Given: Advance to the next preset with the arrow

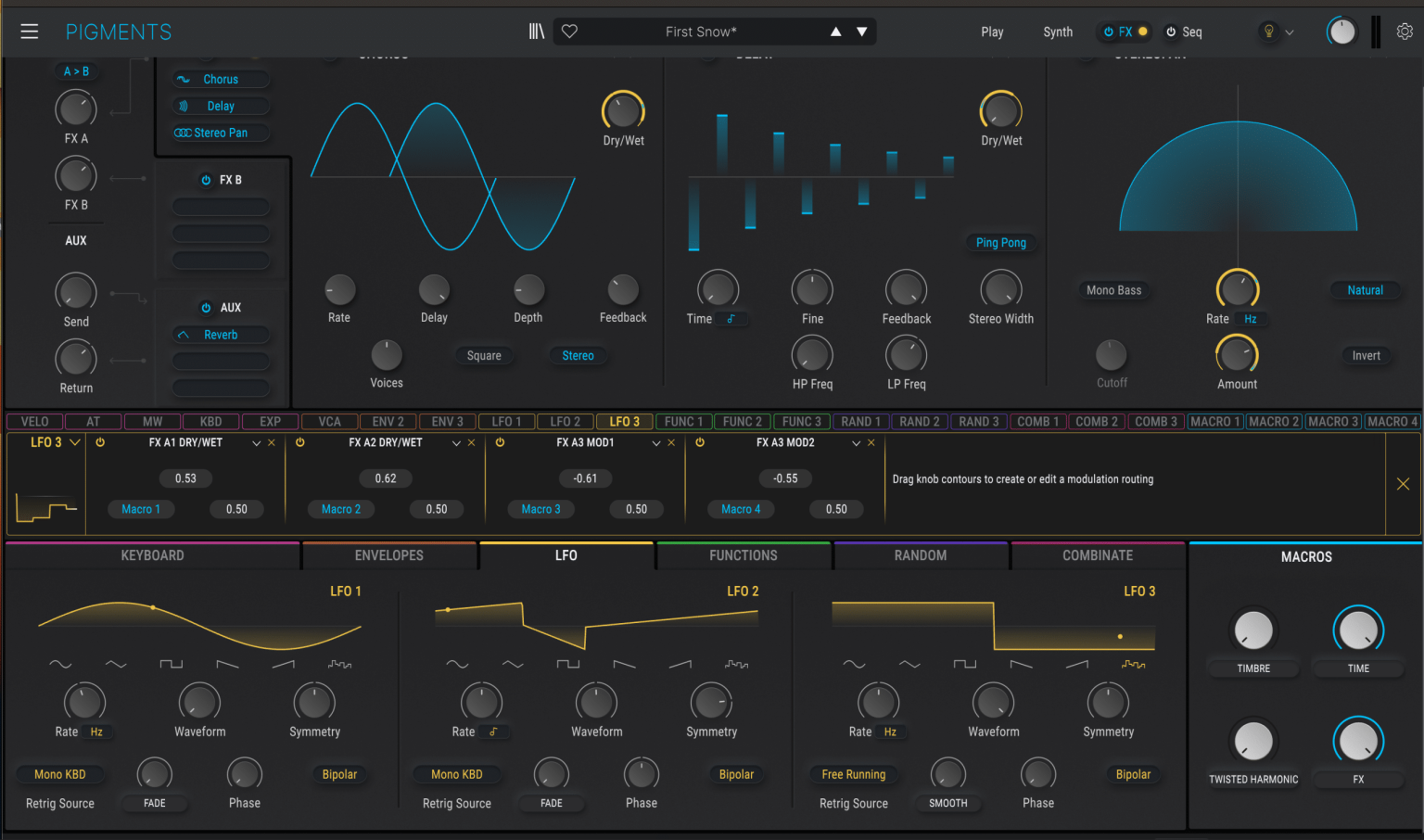Looking at the screenshot, I should coord(862,31).
